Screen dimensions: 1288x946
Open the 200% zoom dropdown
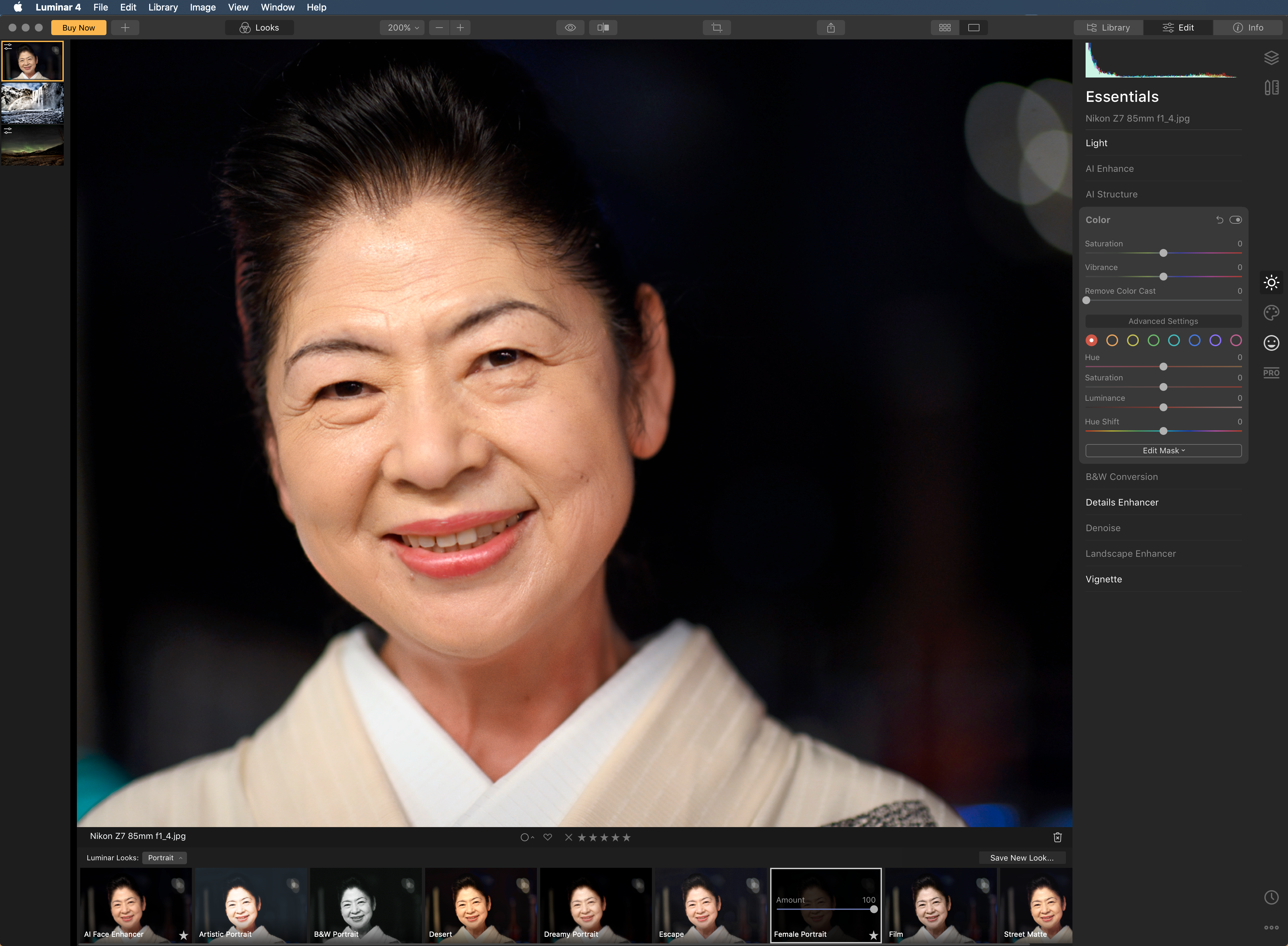[x=402, y=28]
